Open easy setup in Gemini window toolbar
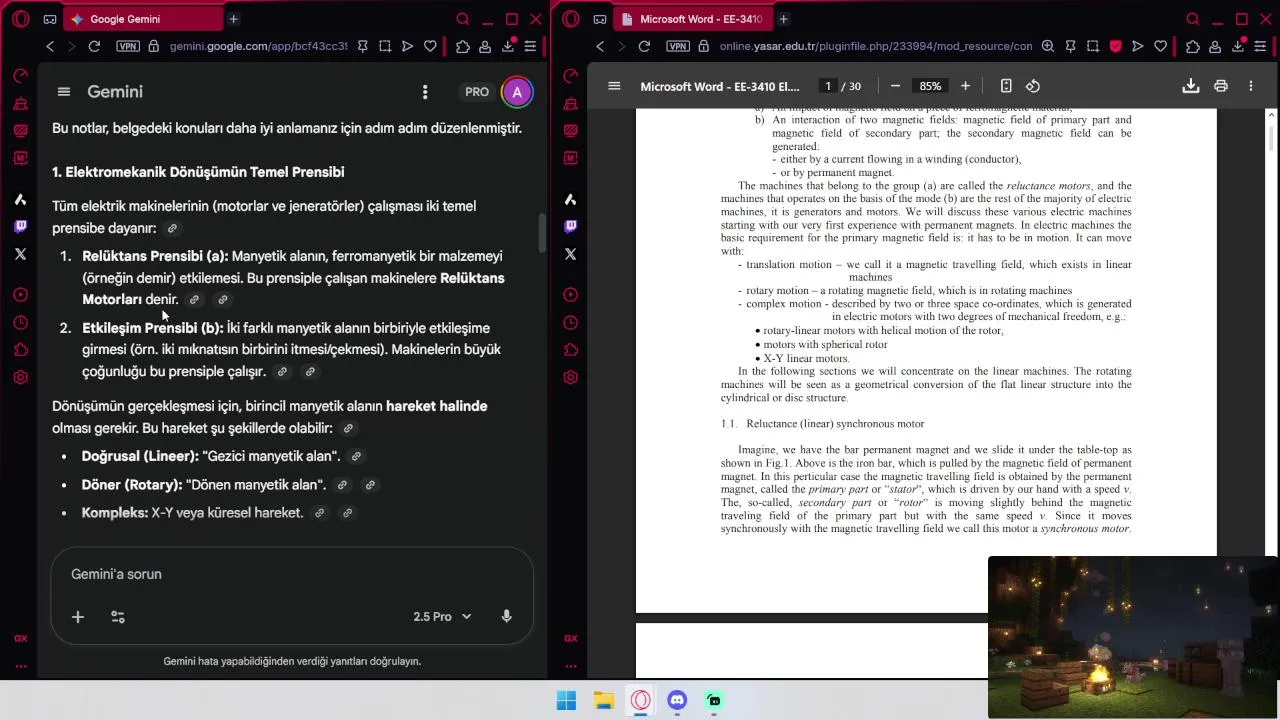The width and height of the screenshot is (1280, 720). 530,46
